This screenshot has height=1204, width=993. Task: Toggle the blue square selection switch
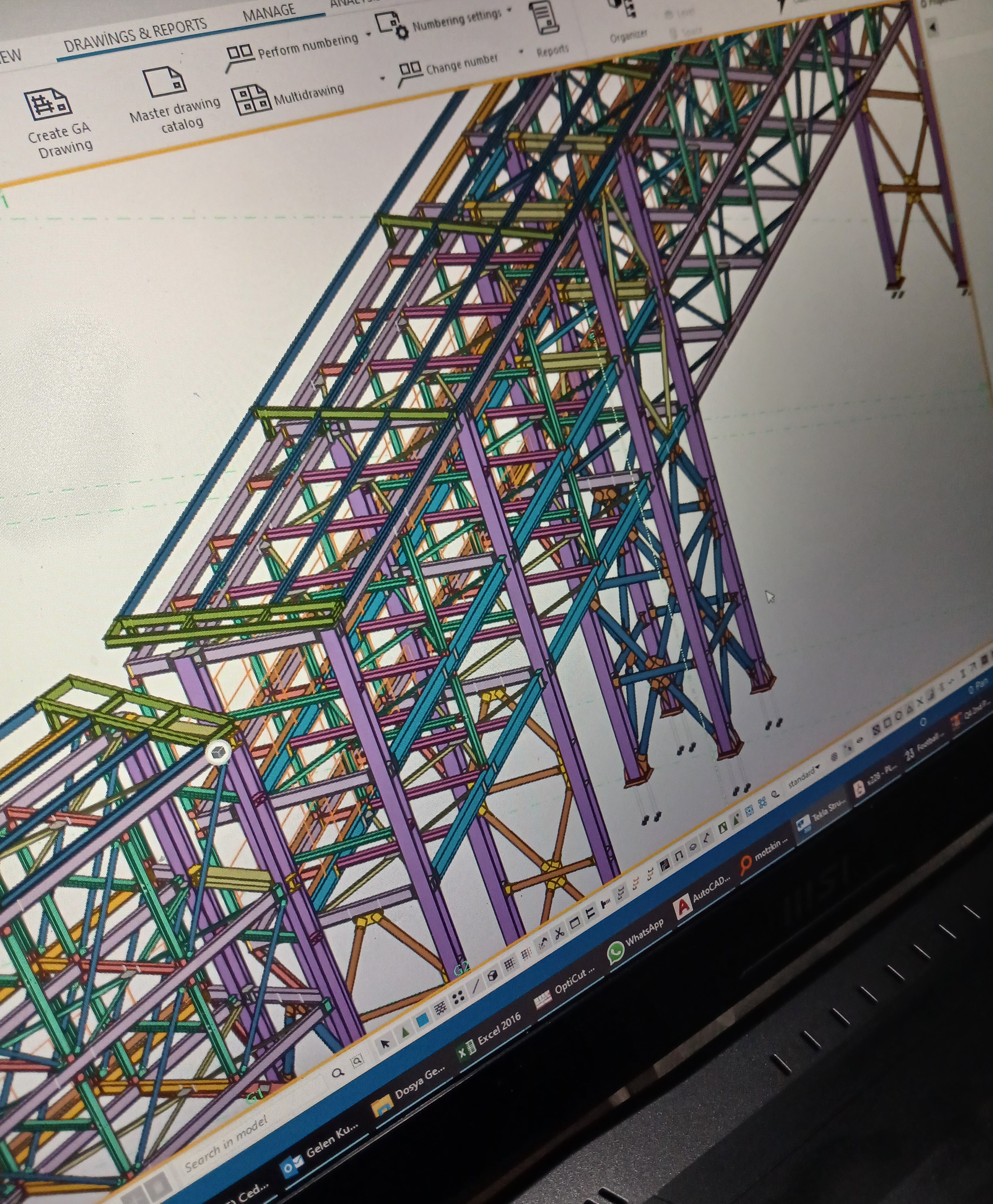click(x=422, y=1020)
